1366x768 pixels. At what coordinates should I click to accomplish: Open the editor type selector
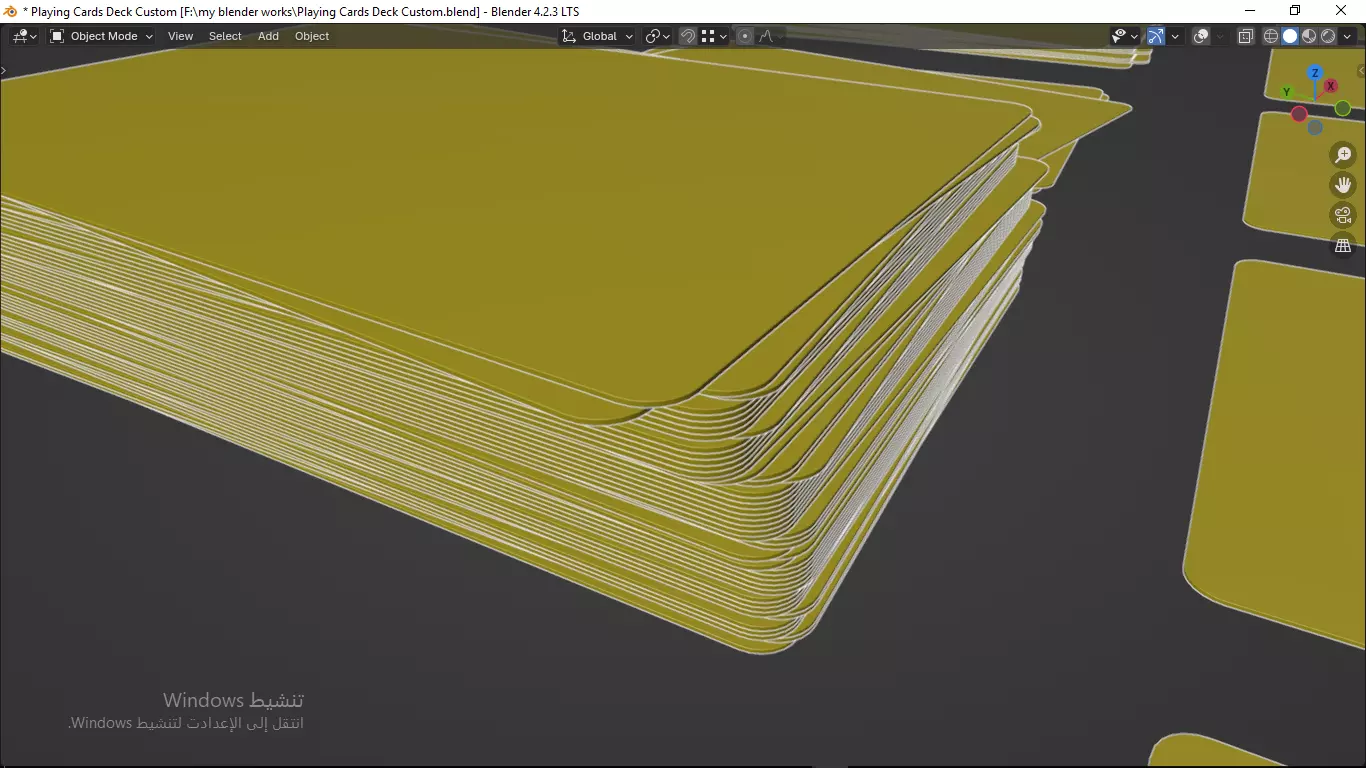point(24,36)
